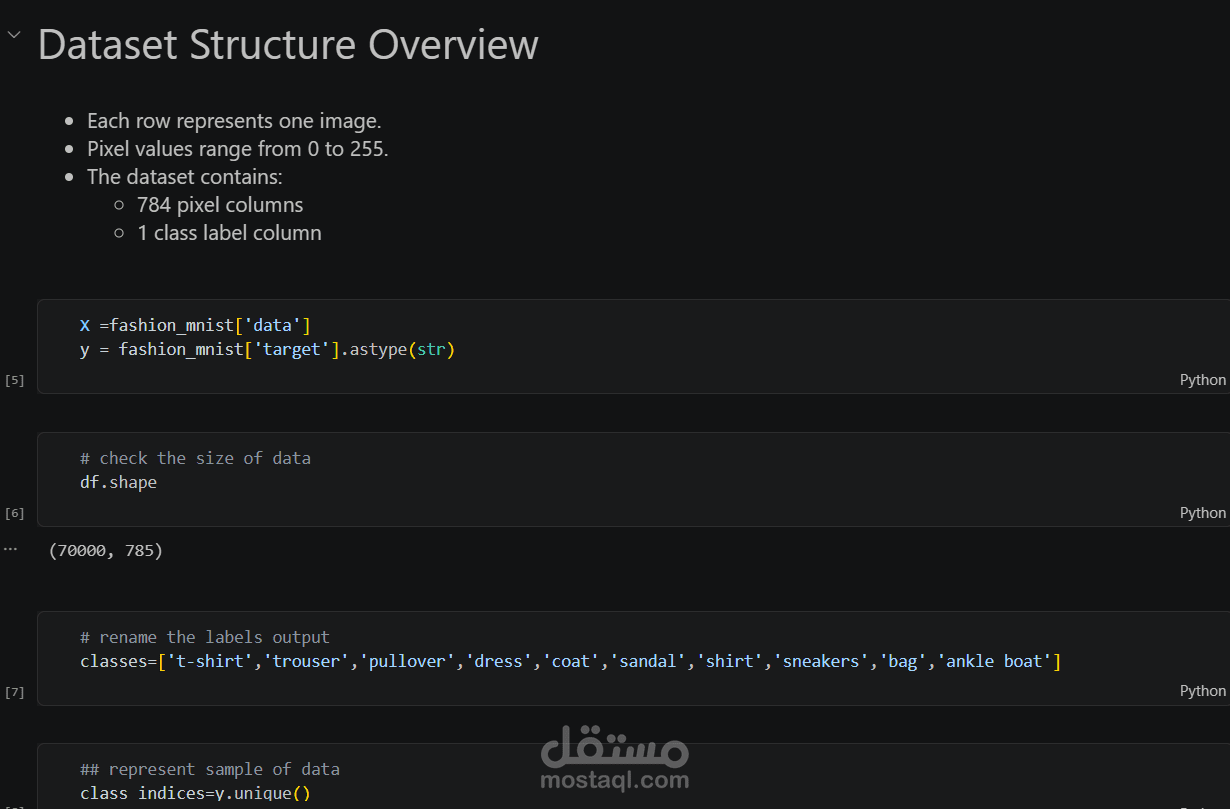Click the comment '# rename the labels output'
This screenshot has width=1230, height=809.
coord(205,637)
